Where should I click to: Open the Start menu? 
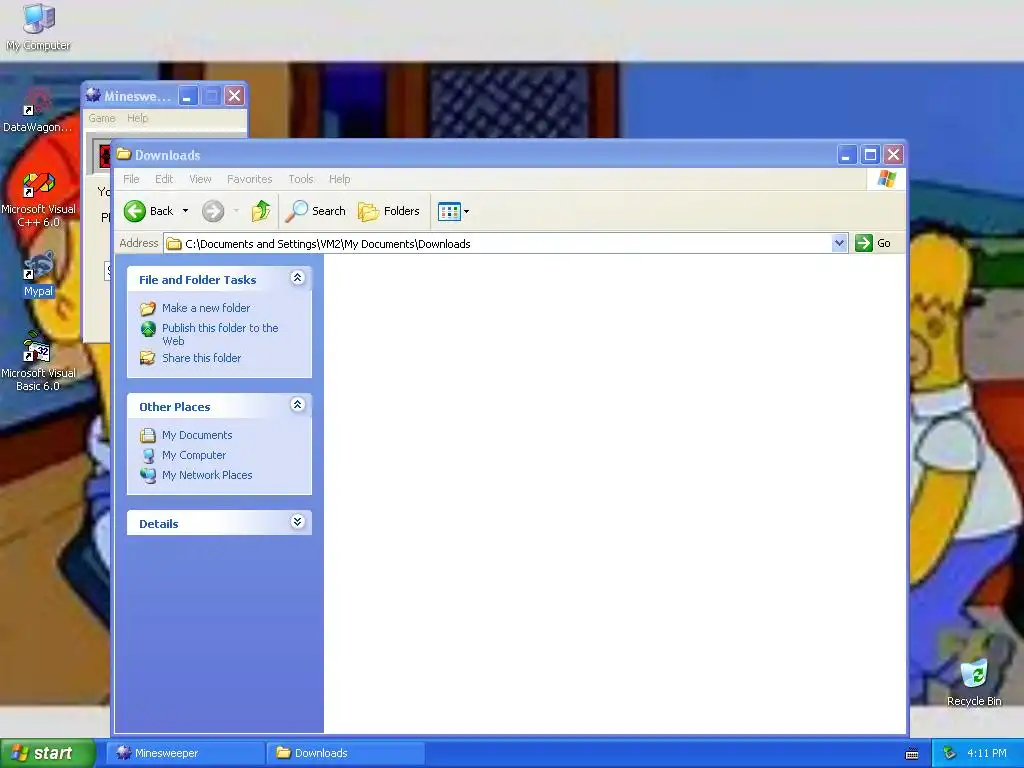coord(48,753)
